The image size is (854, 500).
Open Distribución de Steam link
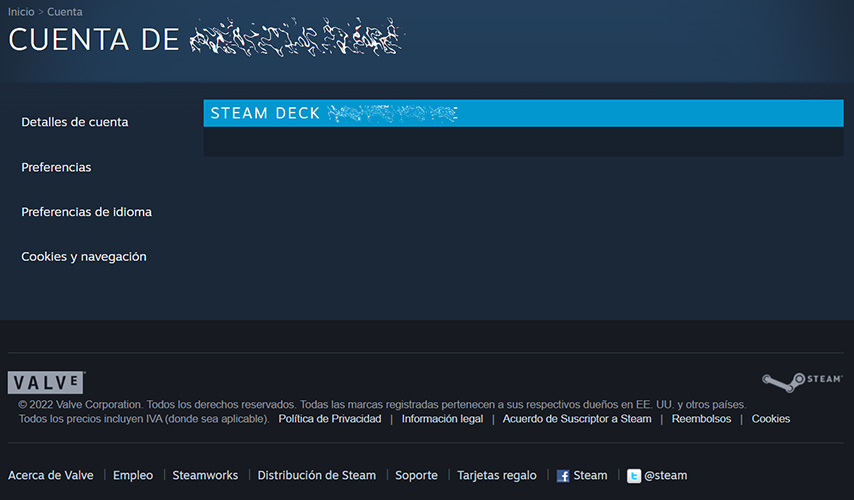pos(316,475)
